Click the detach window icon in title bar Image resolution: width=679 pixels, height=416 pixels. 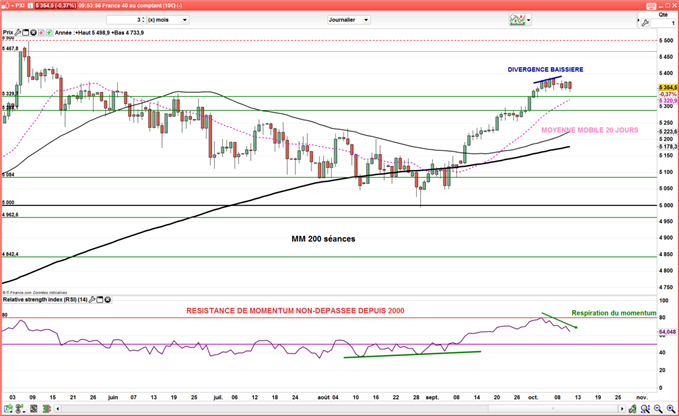[651, 6]
